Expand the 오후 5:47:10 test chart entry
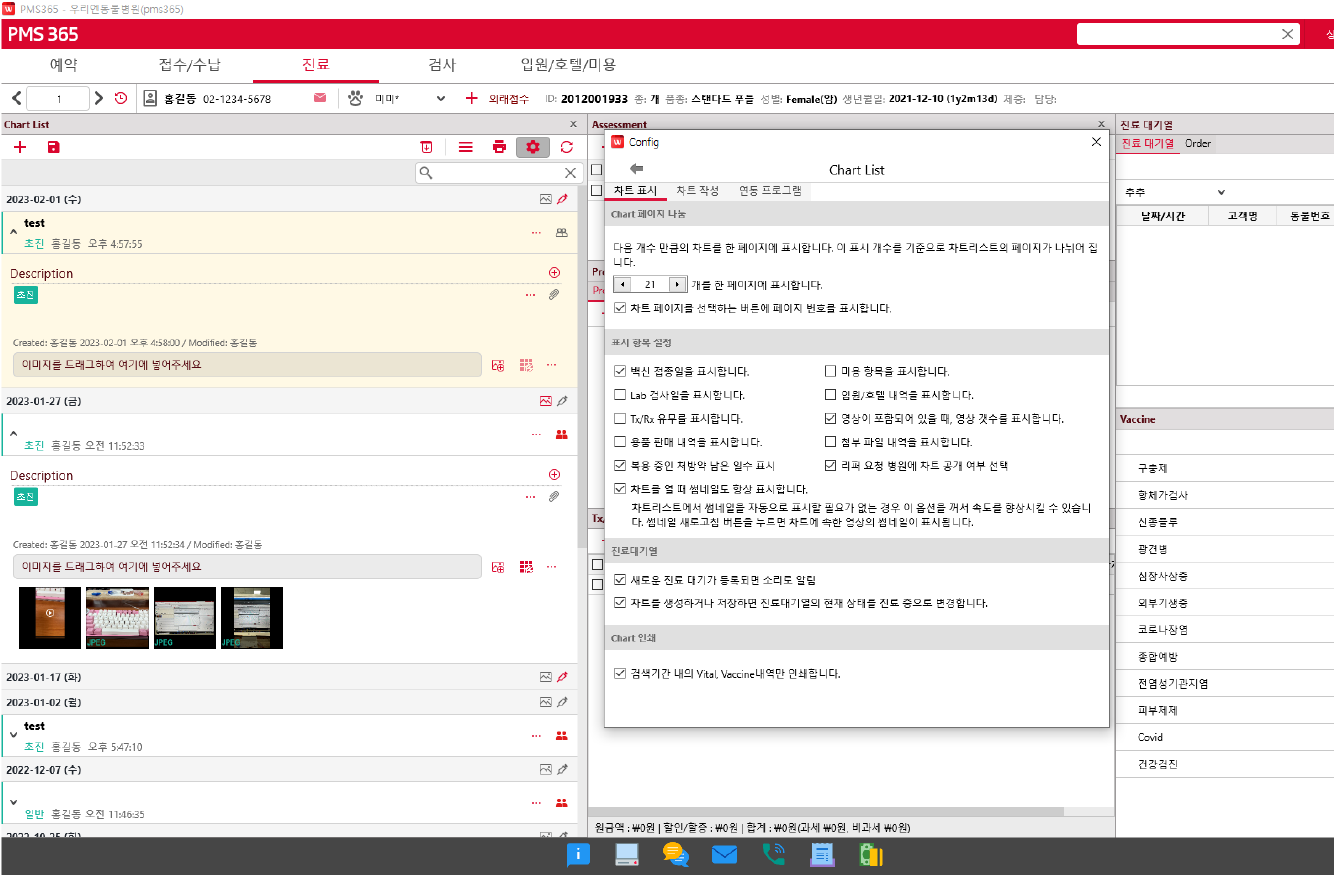1334x875 pixels. (14, 735)
